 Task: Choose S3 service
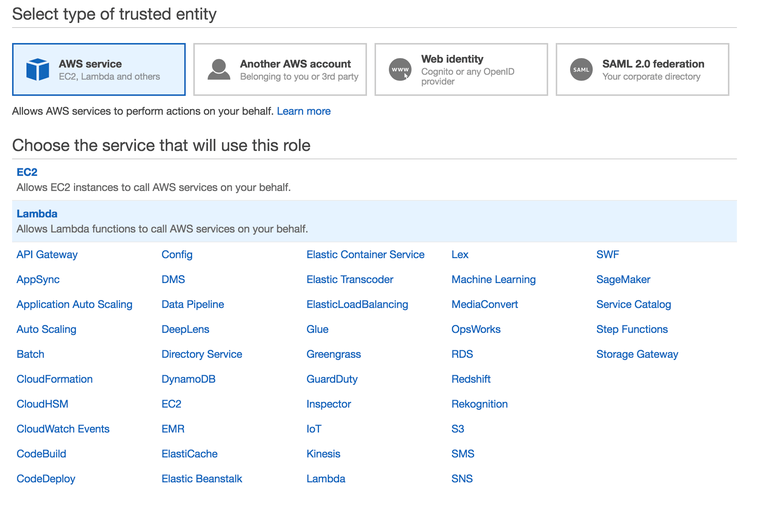click(x=458, y=428)
